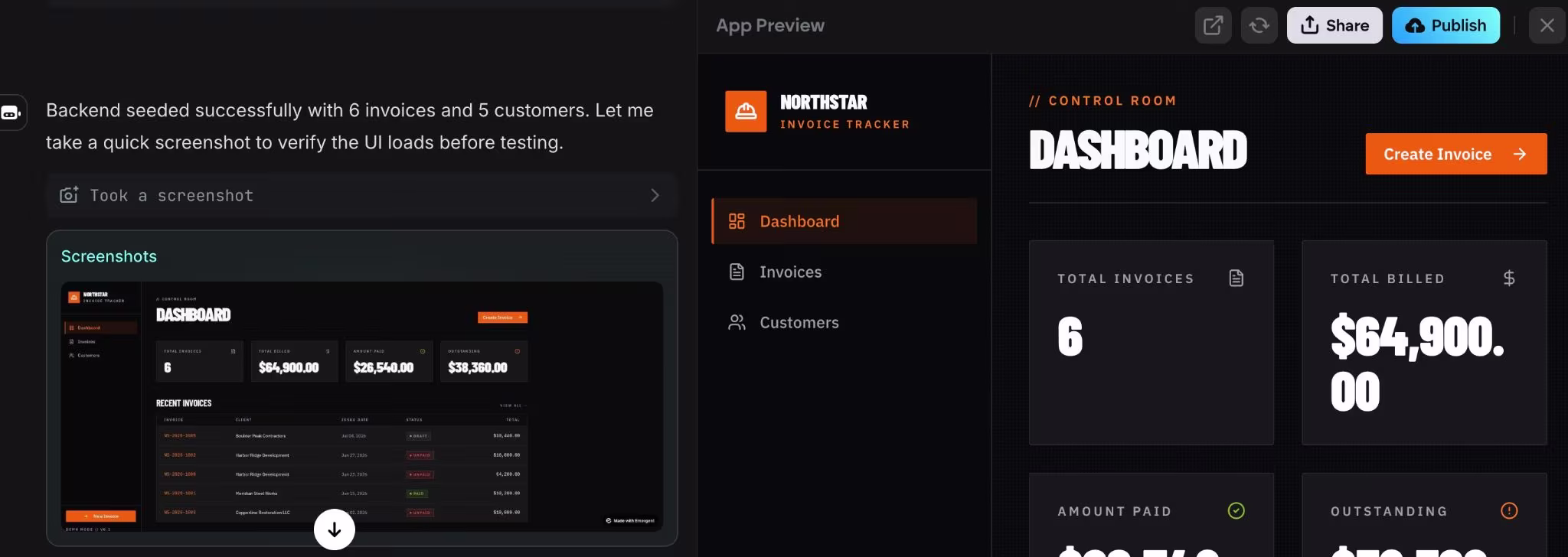Click the '// CONTROL ROOM' label
1568x557 pixels.
1102,100
